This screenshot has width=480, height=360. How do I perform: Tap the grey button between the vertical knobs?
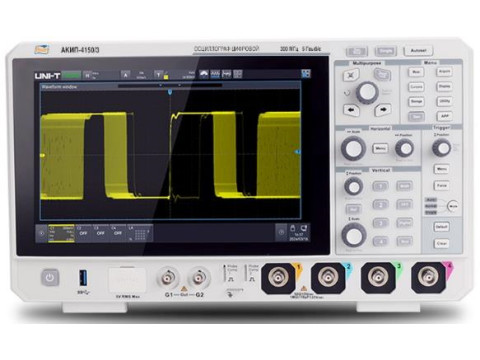tap(354, 209)
